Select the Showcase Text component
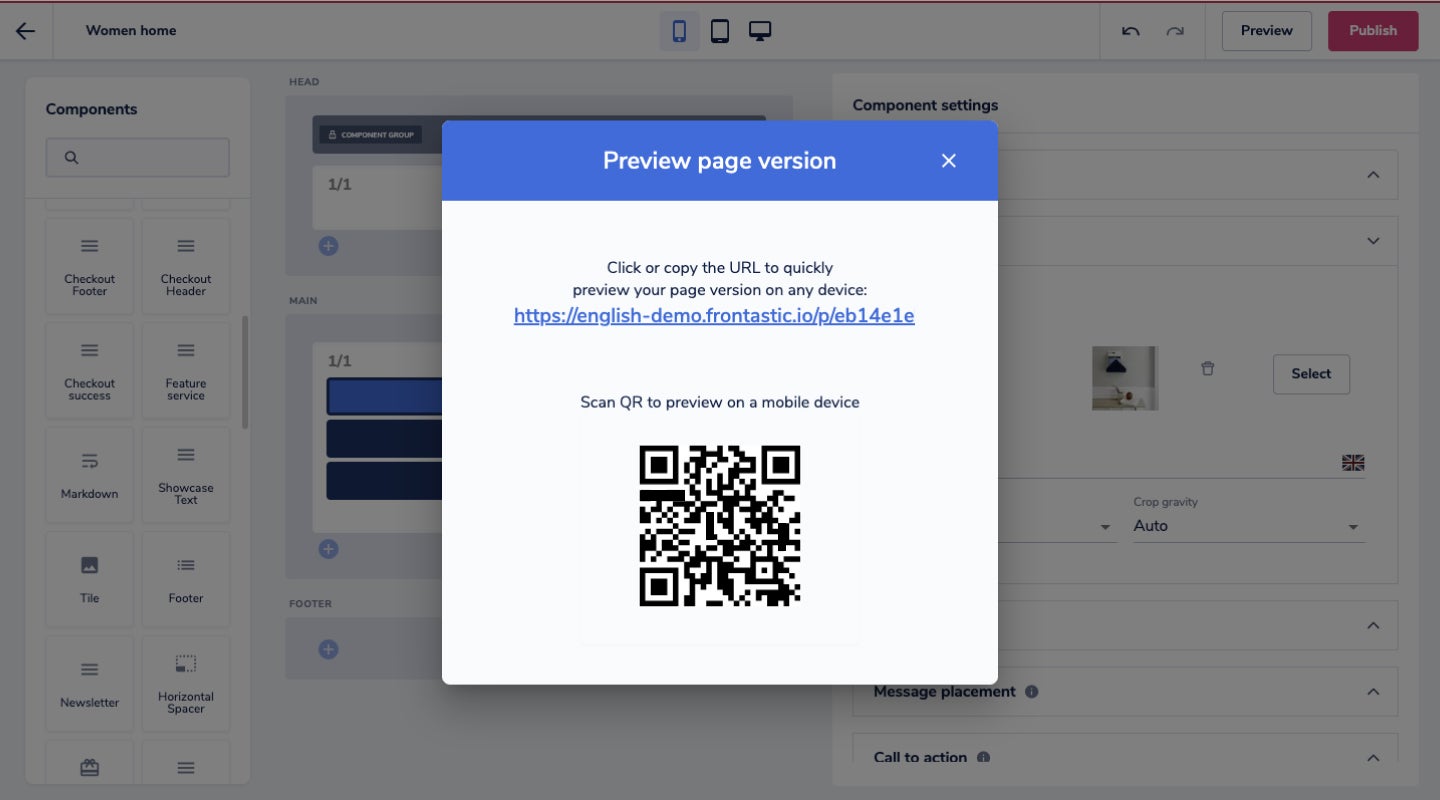Viewport: 1440px width, 800px height. (186, 475)
